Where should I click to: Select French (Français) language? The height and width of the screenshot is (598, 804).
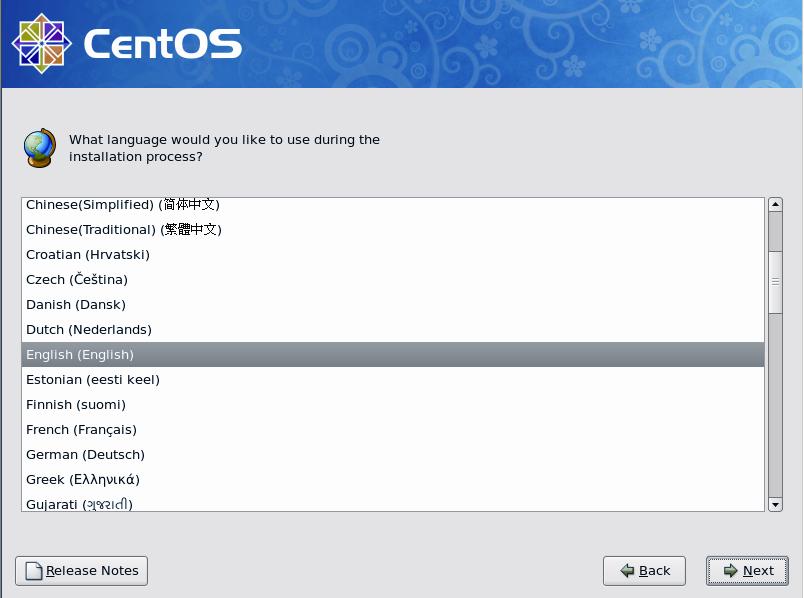pos(200,429)
